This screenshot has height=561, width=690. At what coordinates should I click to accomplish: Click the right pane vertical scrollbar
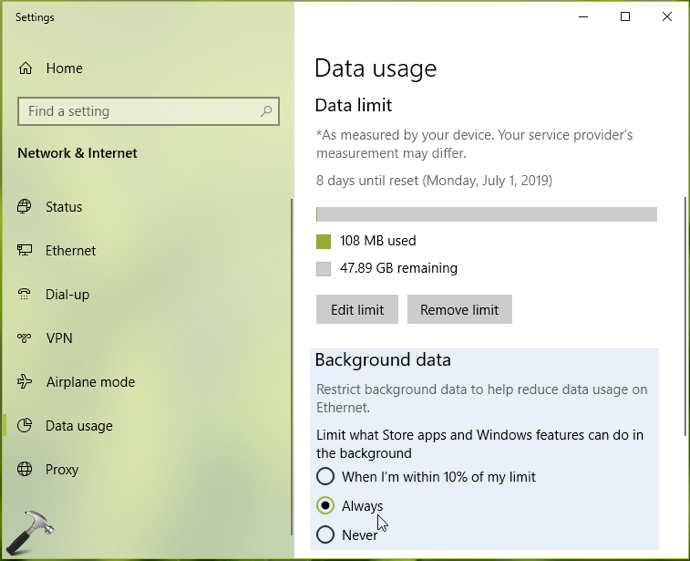point(686,317)
